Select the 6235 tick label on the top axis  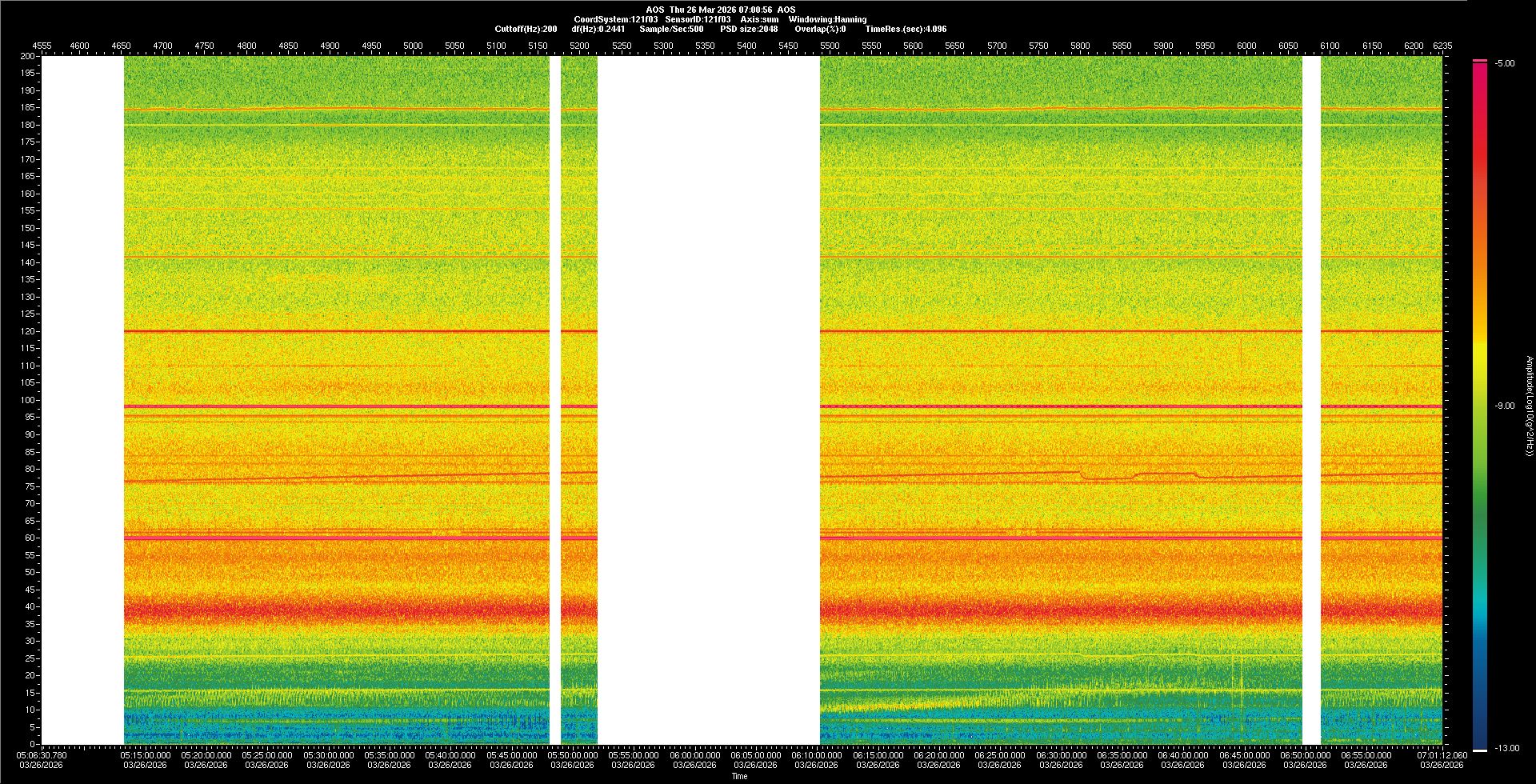click(1442, 46)
